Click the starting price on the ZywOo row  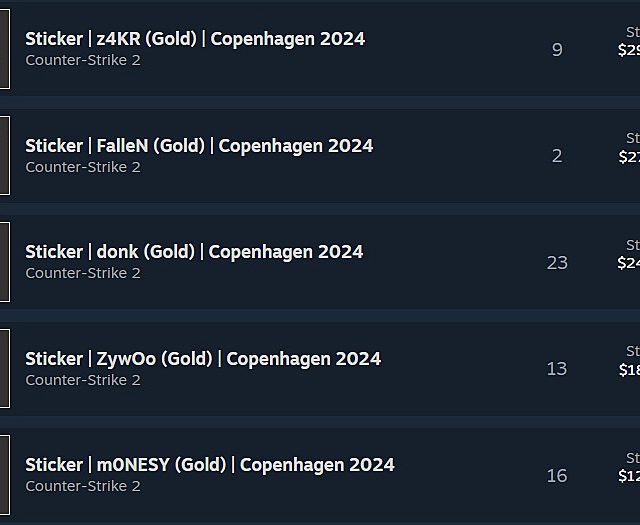pos(629,369)
